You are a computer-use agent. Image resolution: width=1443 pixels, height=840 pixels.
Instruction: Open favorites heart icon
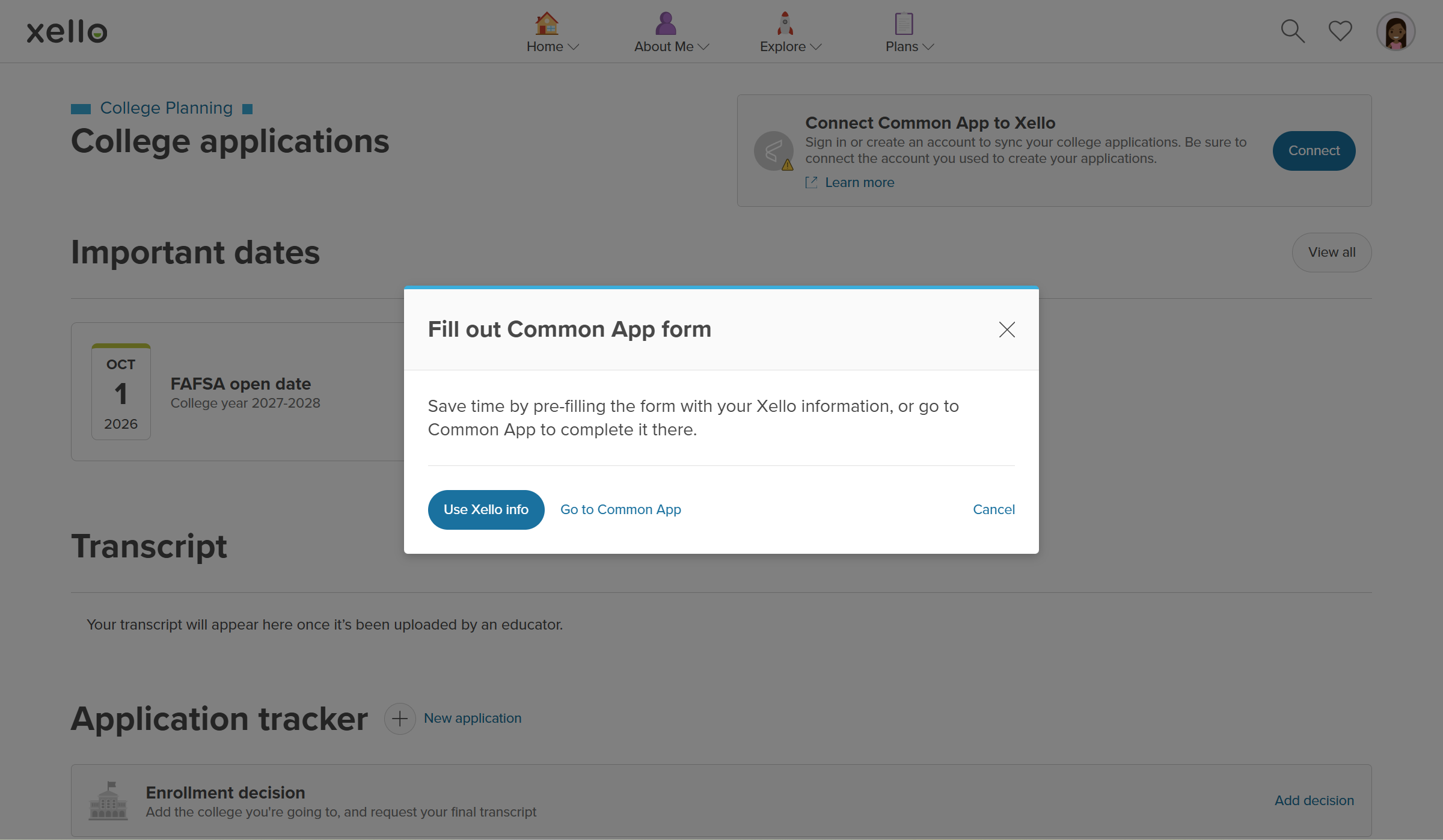(1340, 31)
